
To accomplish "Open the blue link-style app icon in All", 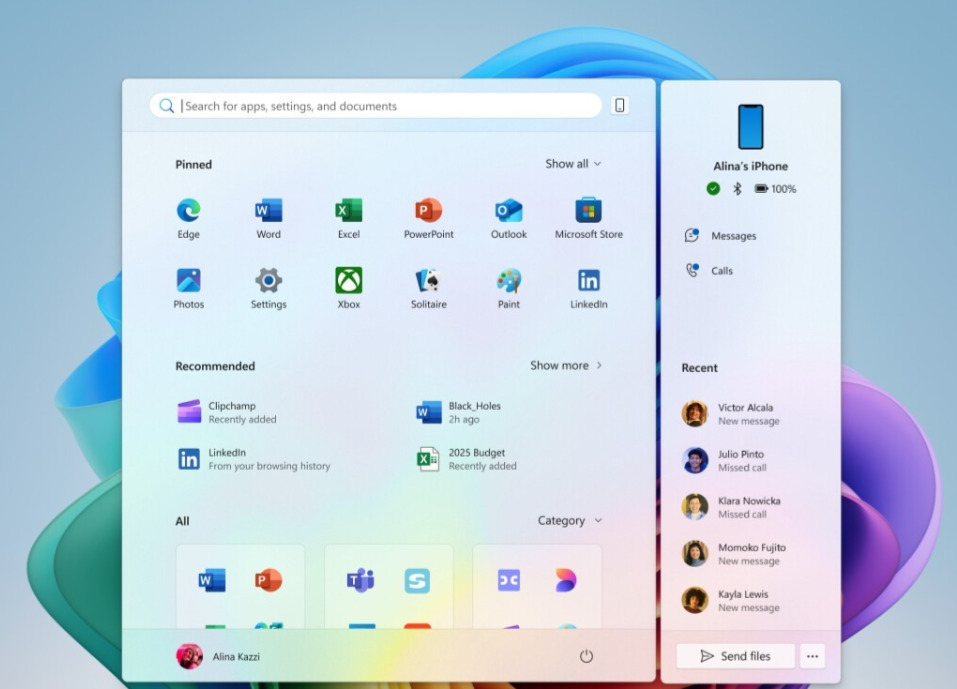I will pos(508,580).
